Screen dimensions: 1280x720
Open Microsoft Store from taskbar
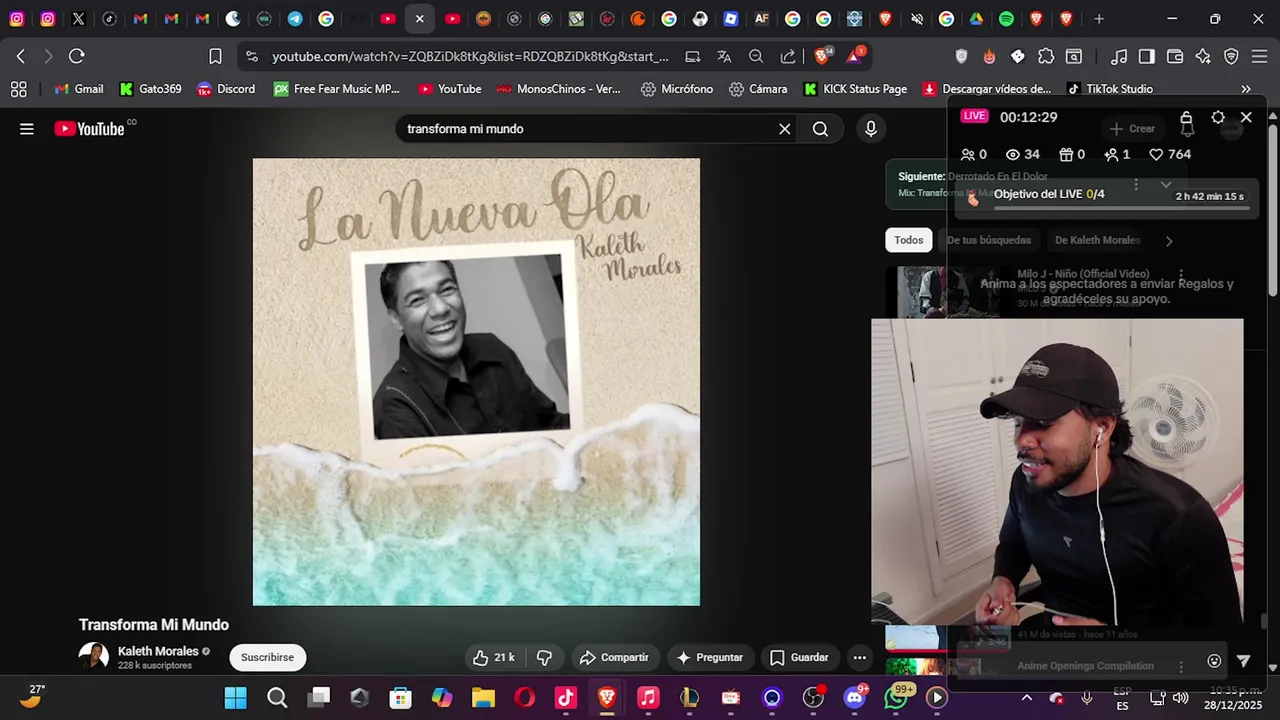tap(400, 698)
